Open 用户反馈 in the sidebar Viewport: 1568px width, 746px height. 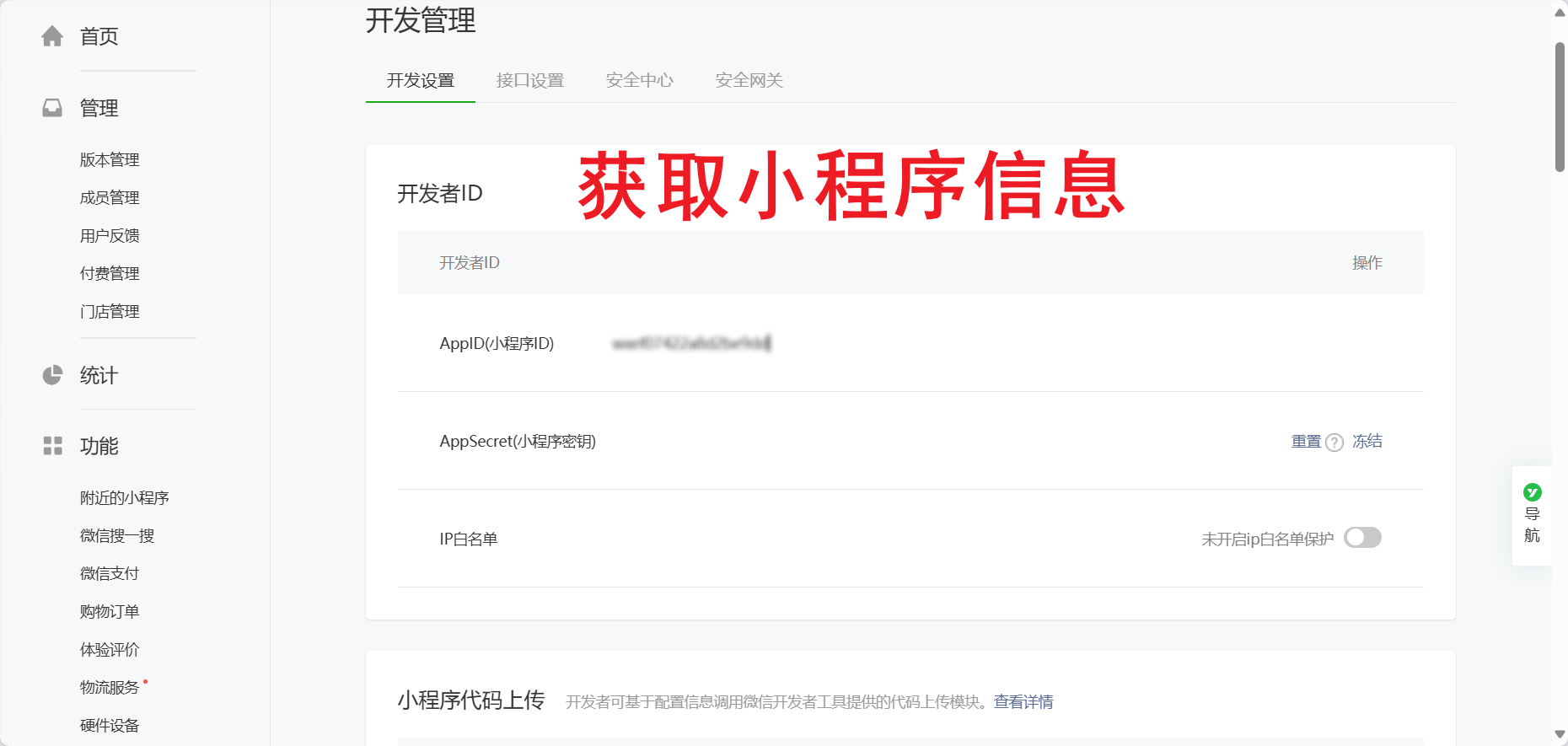coord(110,236)
